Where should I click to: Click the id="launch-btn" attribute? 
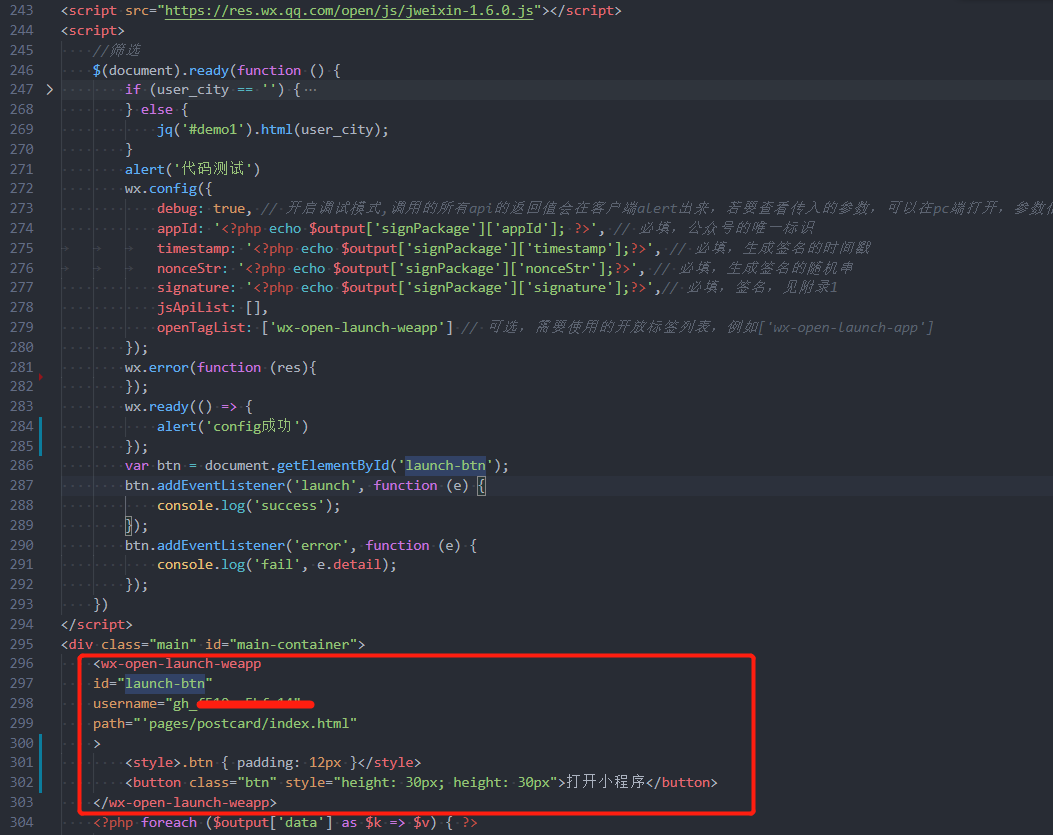(x=153, y=683)
